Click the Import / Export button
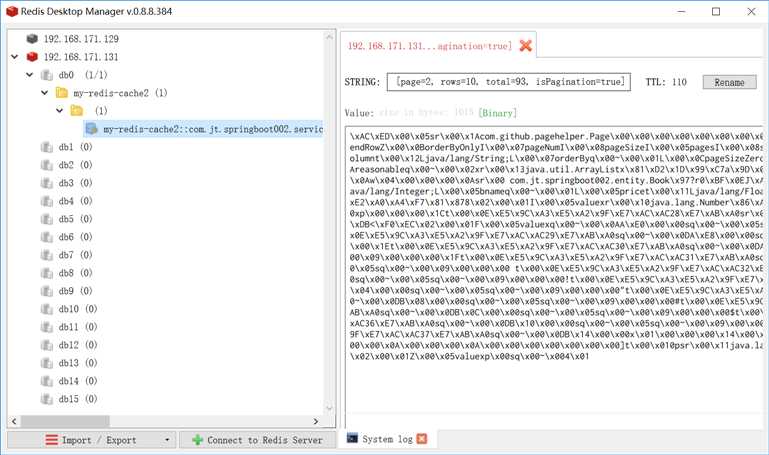Viewport: 769px width, 455px height. coord(91,440)
